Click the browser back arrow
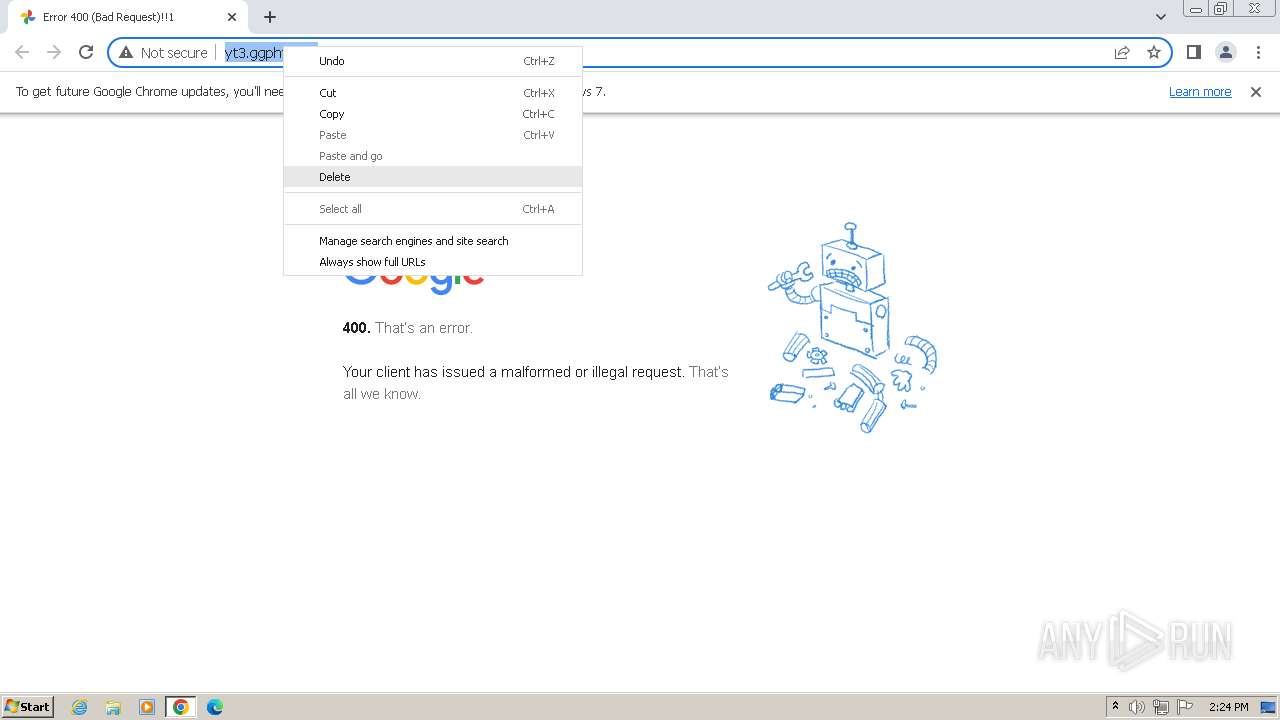Image resolution: width=1280 pixels, height=720 pixels. pyautogui.click(x=22, y=52)
